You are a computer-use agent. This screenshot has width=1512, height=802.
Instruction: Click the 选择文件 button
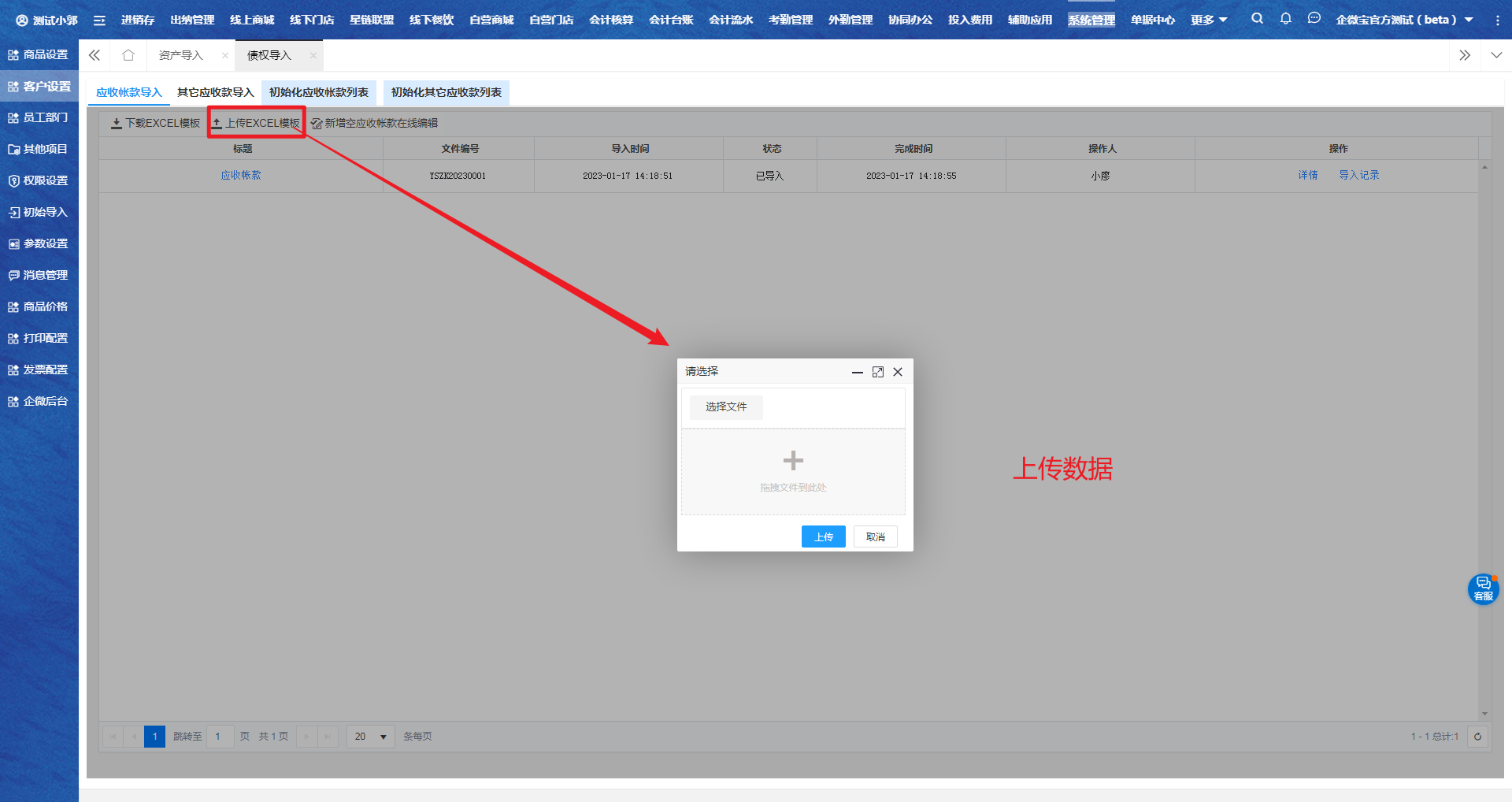click(x=726, y=407)
